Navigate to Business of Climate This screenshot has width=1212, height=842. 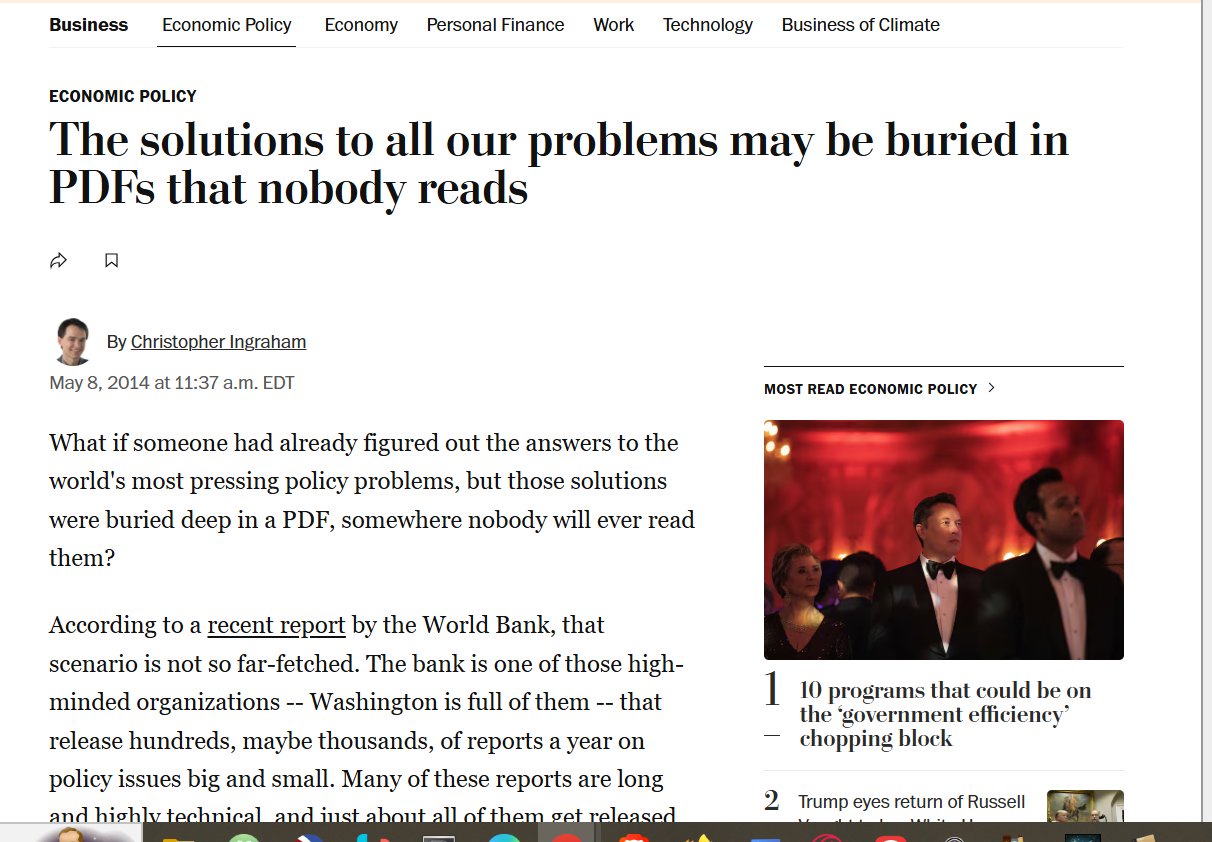[860, 25]
